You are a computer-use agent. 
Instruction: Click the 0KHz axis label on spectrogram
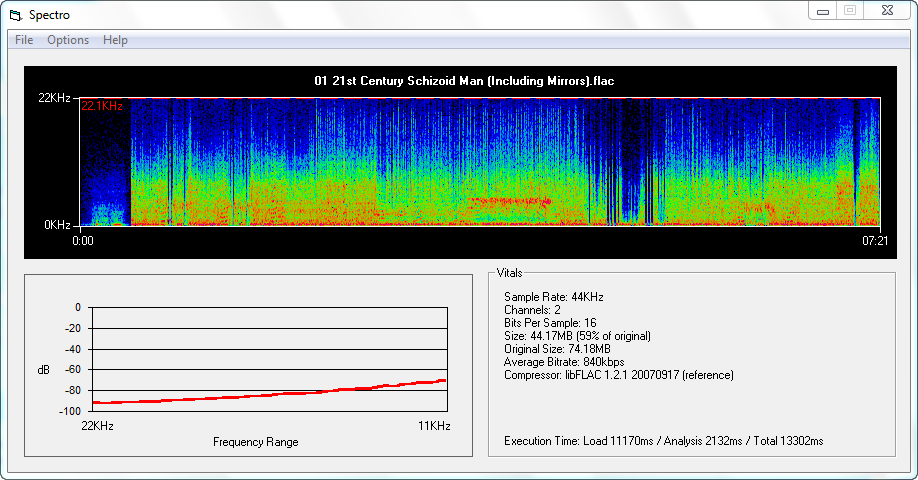[54, 225]
